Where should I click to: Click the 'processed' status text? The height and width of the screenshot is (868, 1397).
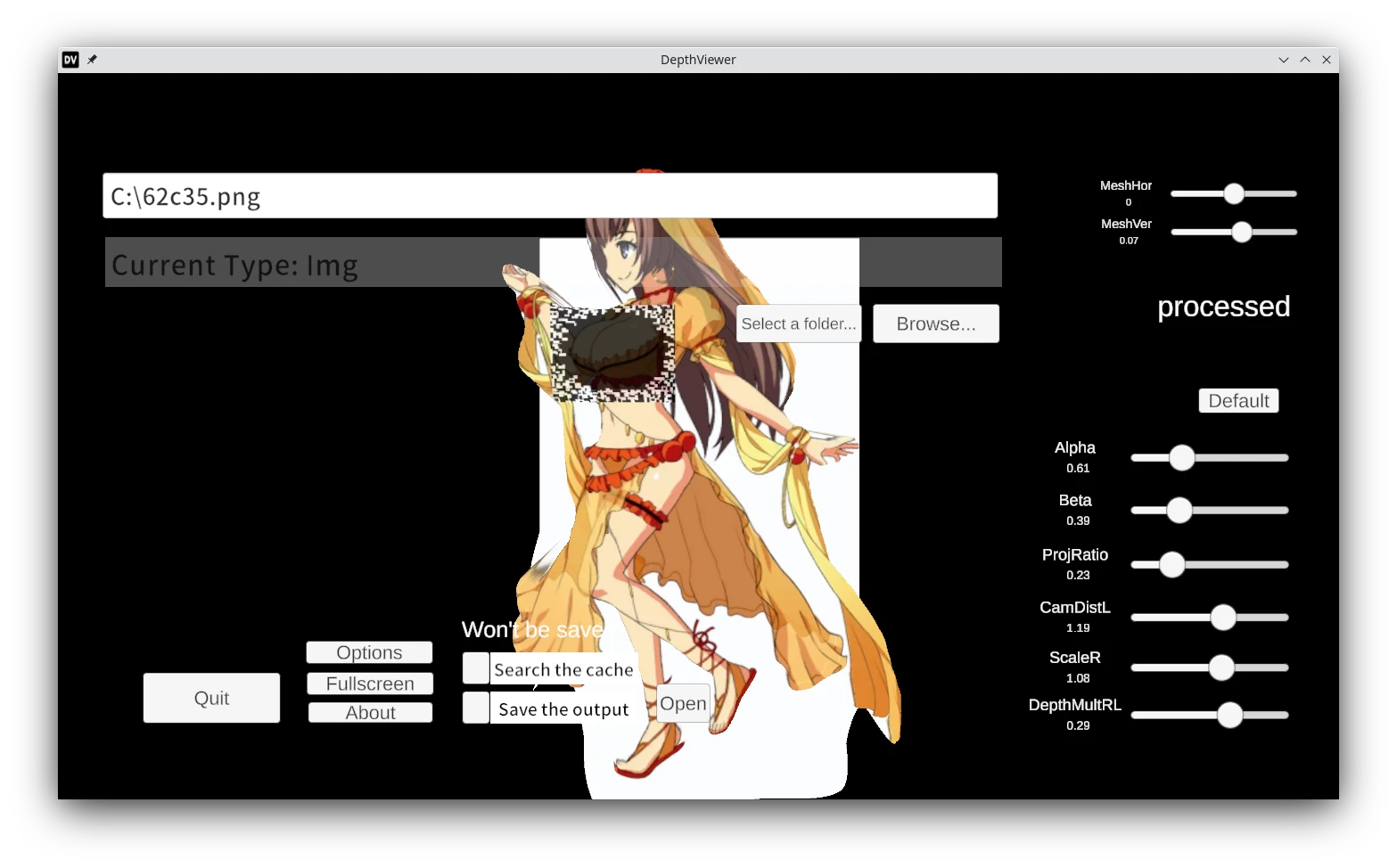coord(1223,307)
